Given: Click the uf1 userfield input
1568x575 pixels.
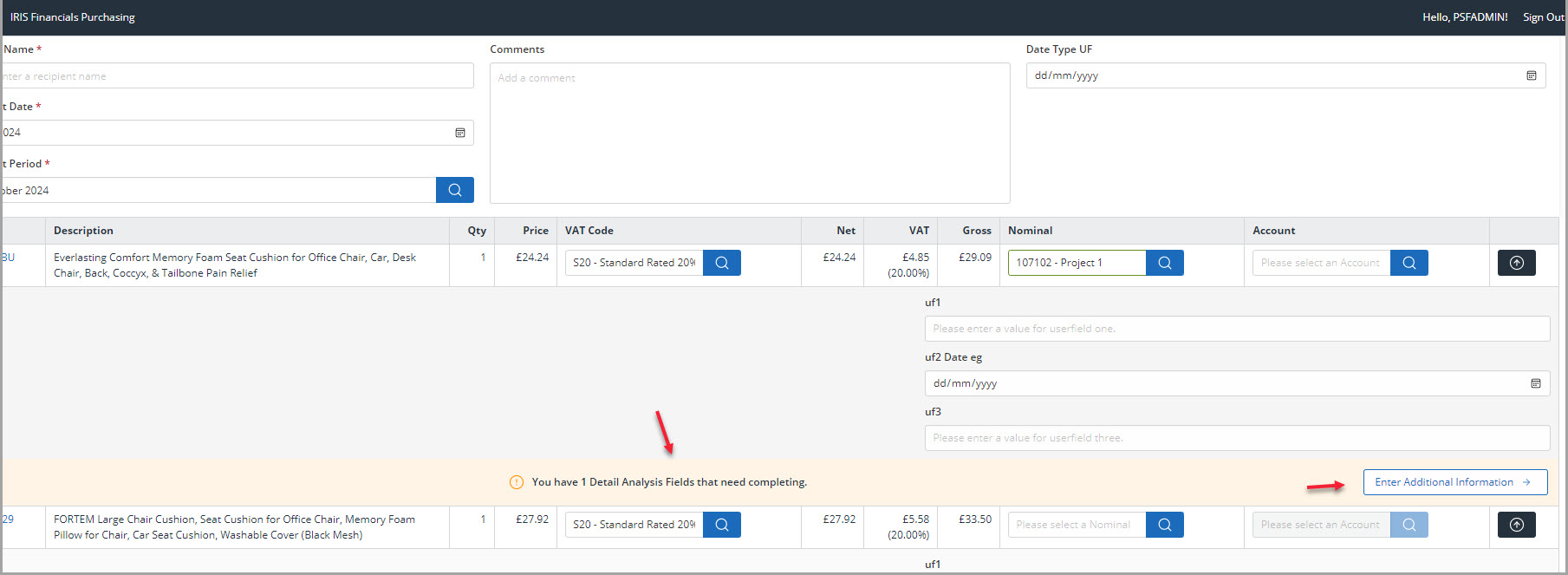Looking at the screenshot, I should click(1236, 329).
